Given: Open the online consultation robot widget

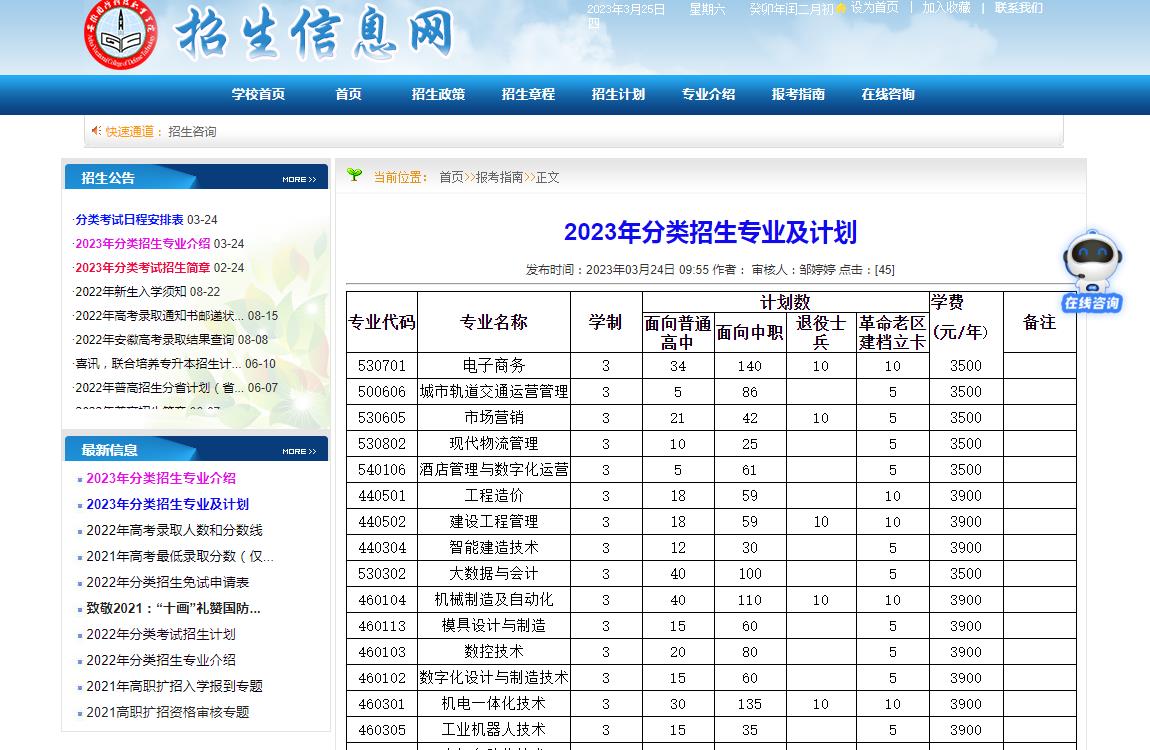Looking at the screenshot, I should (1092, 271).
